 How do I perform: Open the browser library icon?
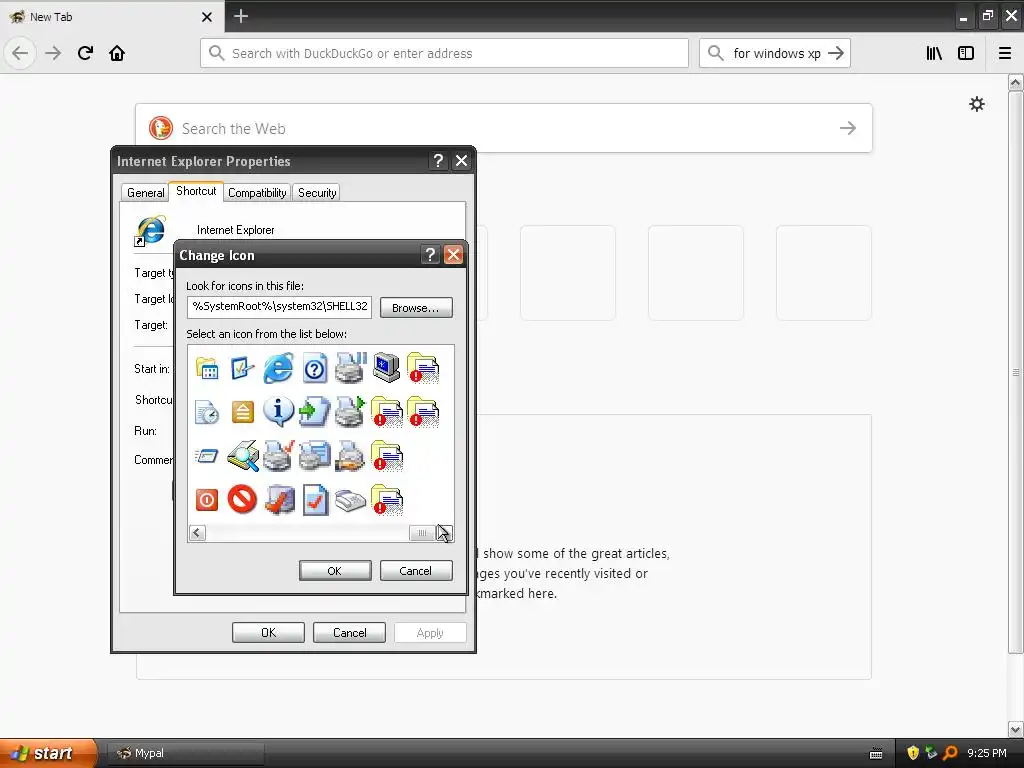934,53
